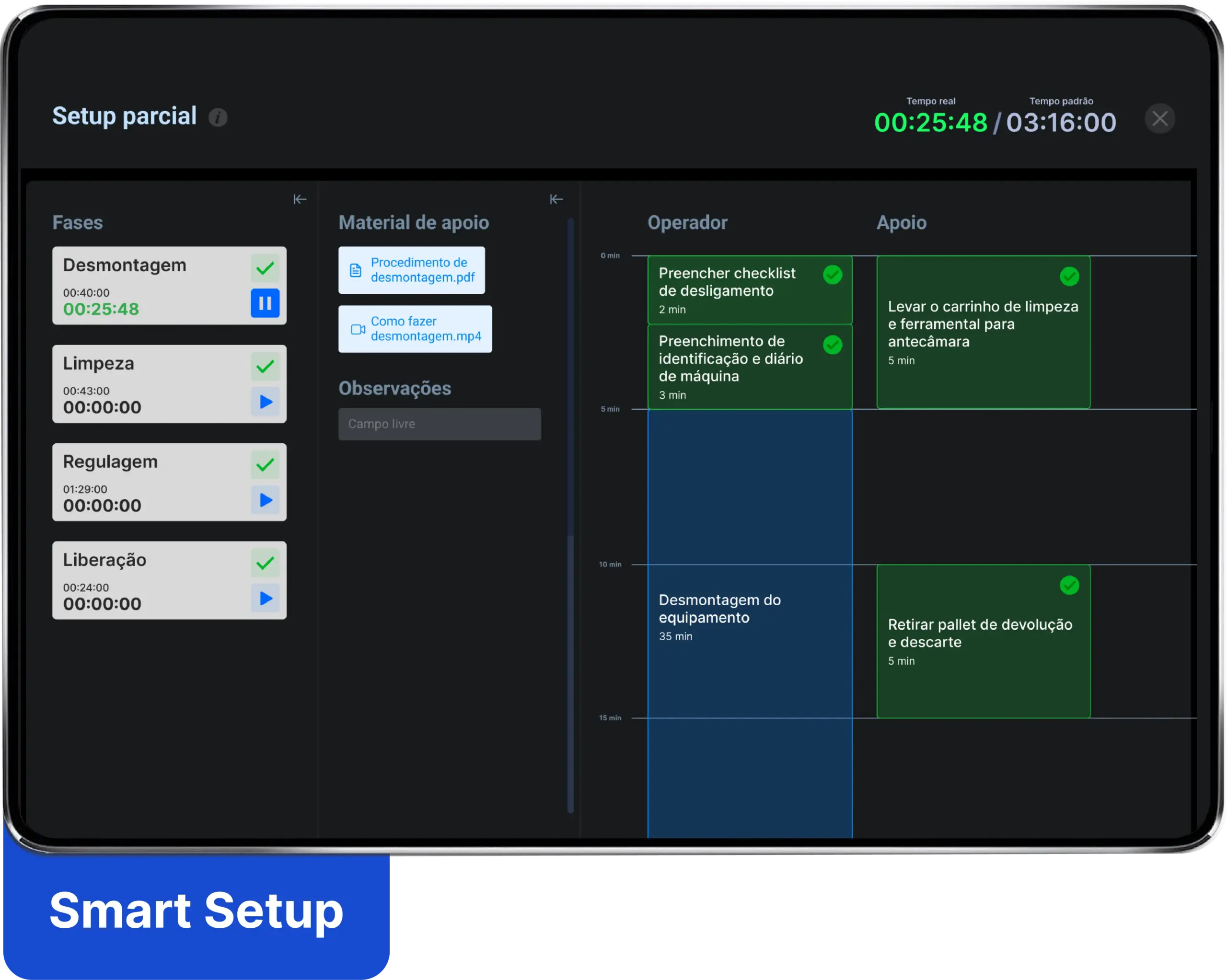Click Limpeza standard time 00:43:00
This screenshot has height=980, width=1227.
point(86,391)
